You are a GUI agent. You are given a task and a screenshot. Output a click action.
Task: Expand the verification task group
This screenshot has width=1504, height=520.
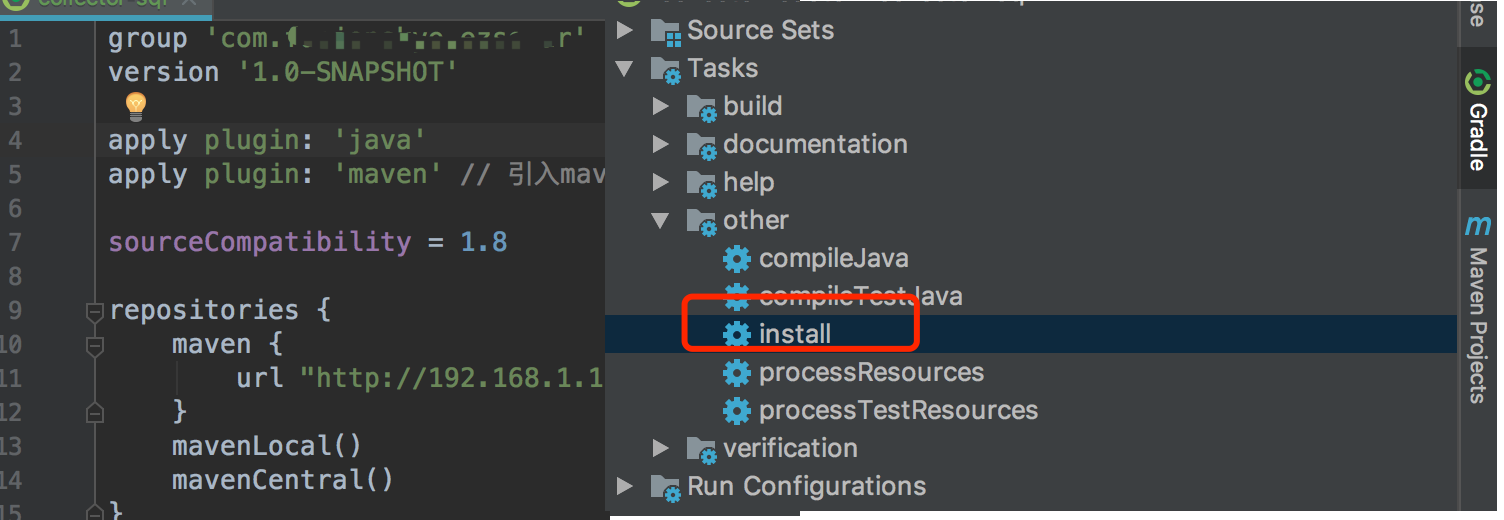point(660,448)
